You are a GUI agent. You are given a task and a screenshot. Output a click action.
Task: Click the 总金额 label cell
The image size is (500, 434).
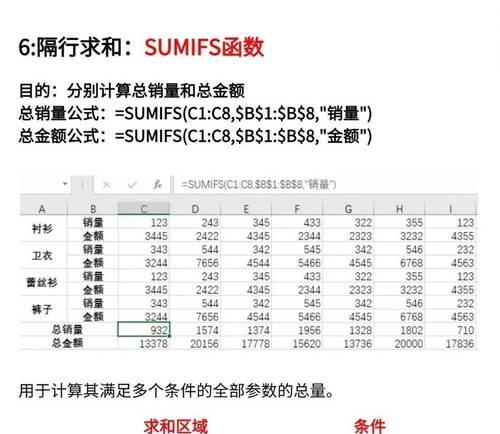(x=67, y=343)
